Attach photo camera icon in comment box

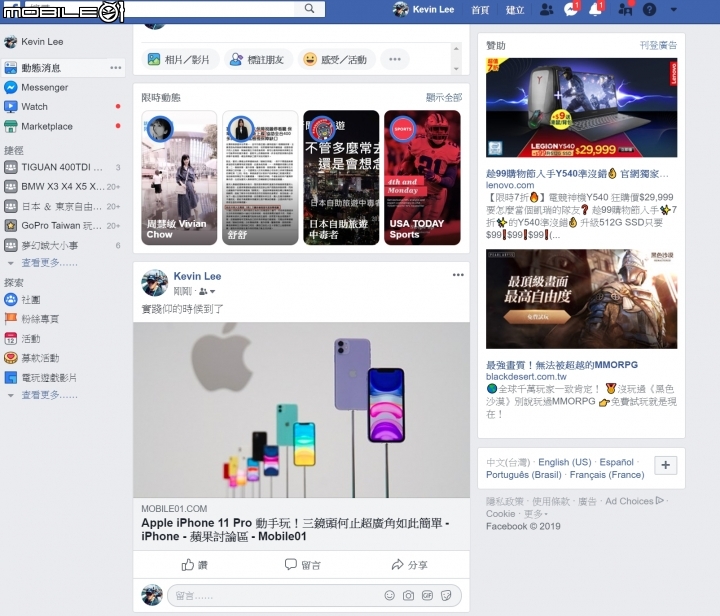click(x=408, y=596)
